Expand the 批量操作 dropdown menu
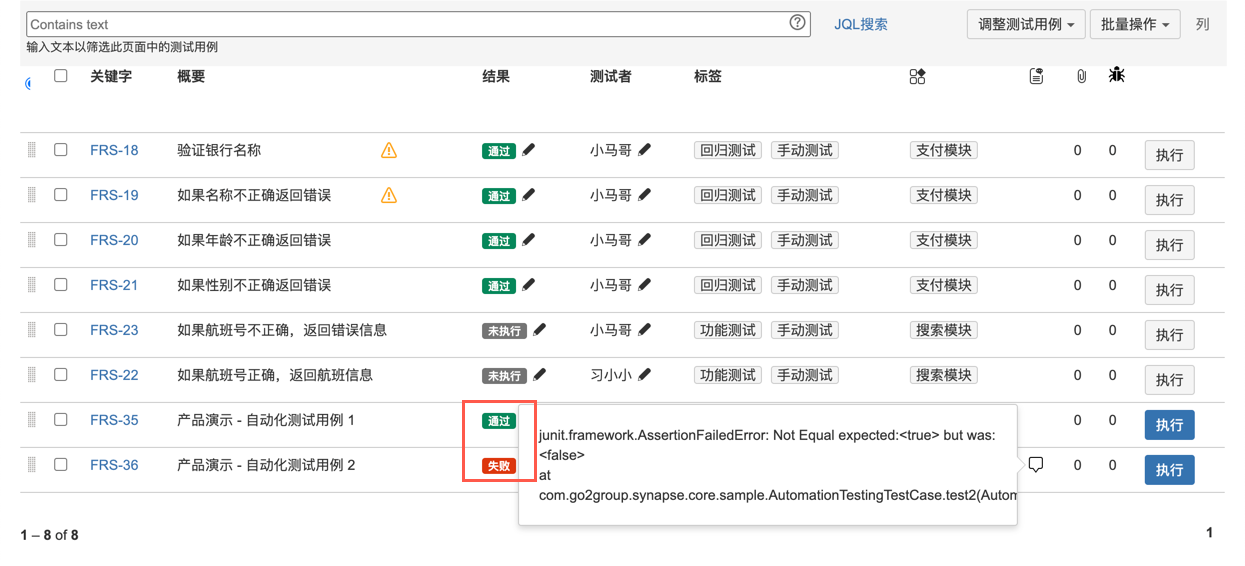1245x566 pixels. coord(1135,24)
